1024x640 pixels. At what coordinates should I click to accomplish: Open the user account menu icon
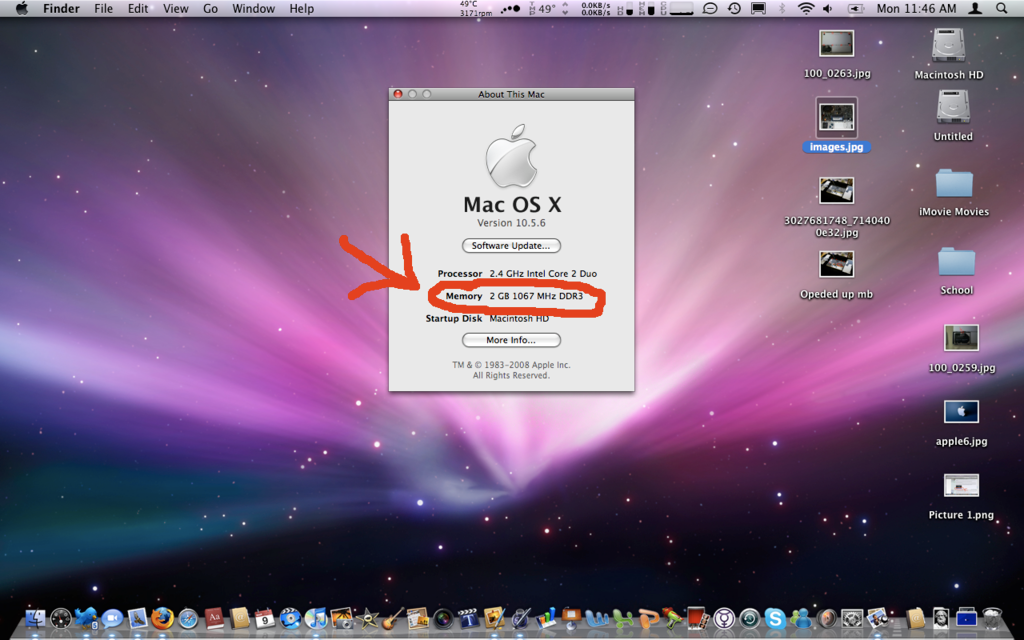click(975, 8)
